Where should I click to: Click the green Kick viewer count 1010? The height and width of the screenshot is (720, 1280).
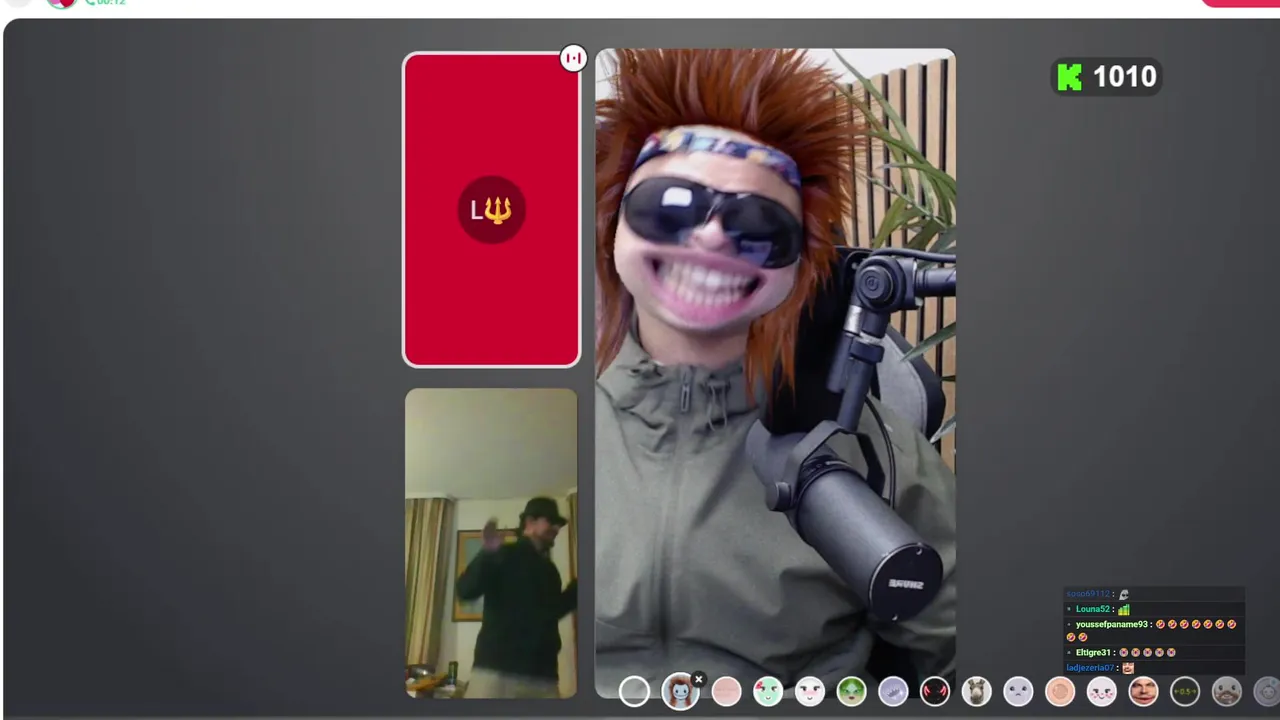1106,77
